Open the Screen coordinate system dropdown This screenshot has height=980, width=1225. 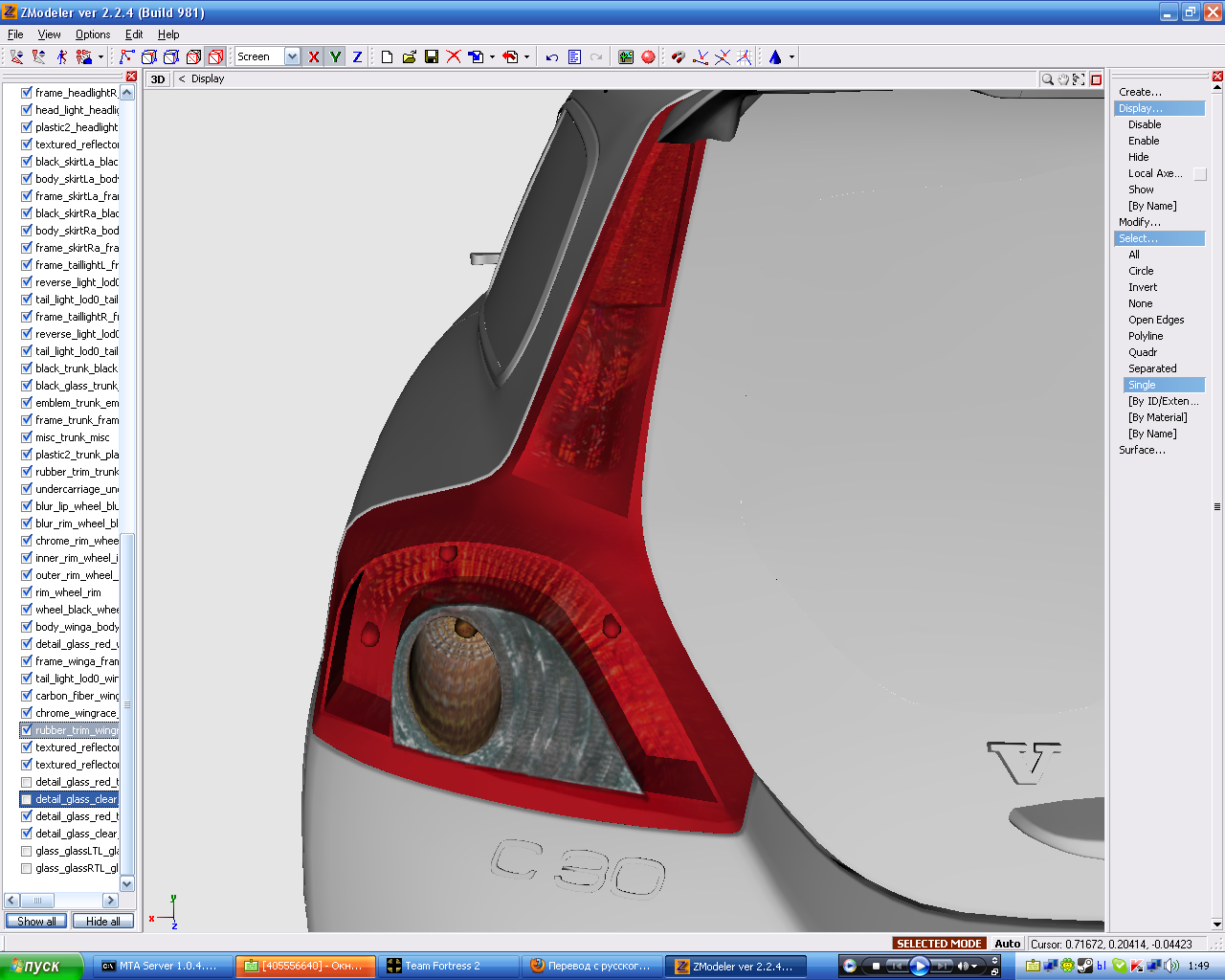[292, 57]
